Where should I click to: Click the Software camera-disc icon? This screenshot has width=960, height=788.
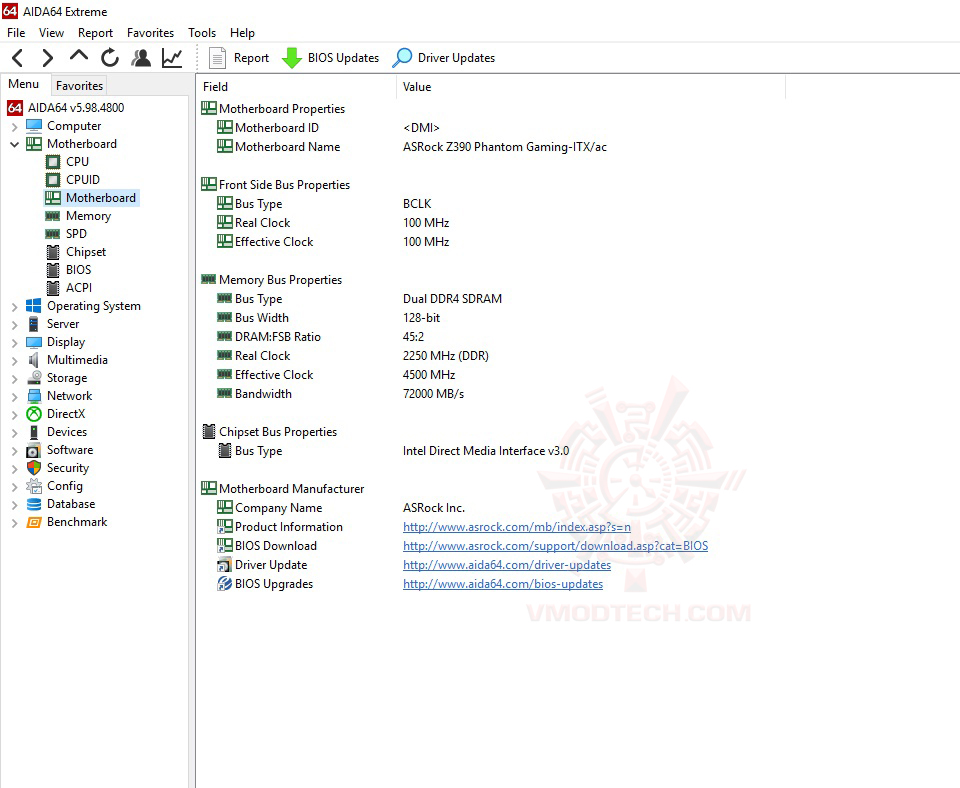(x=34, y=450)
